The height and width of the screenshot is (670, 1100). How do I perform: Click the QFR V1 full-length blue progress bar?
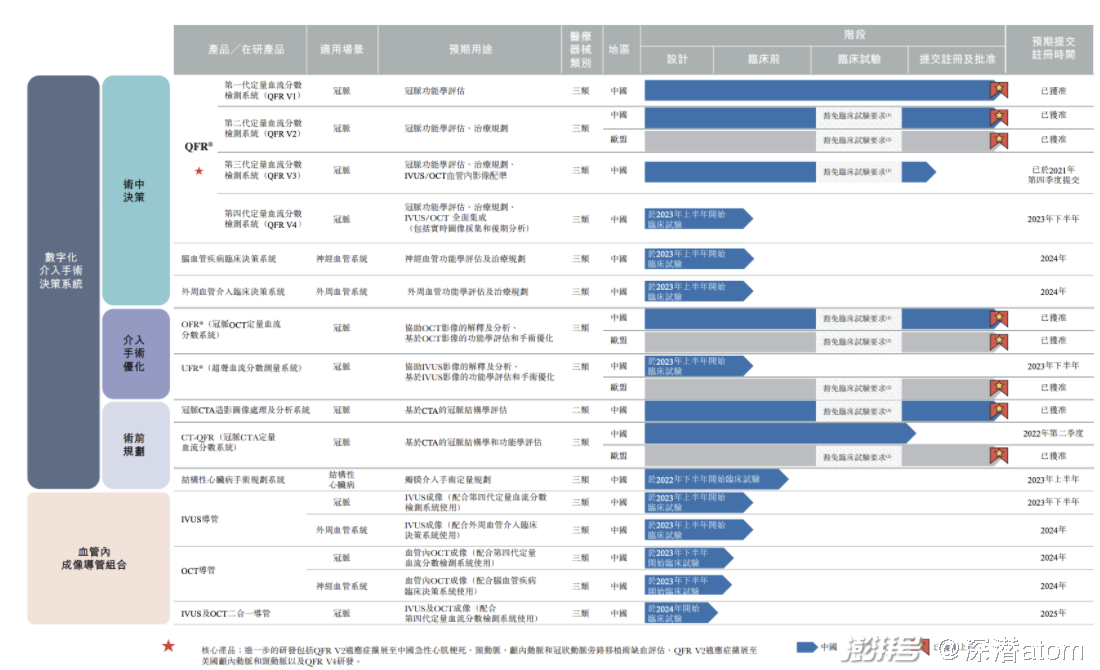pyautogui.click(x=819, y=90)
